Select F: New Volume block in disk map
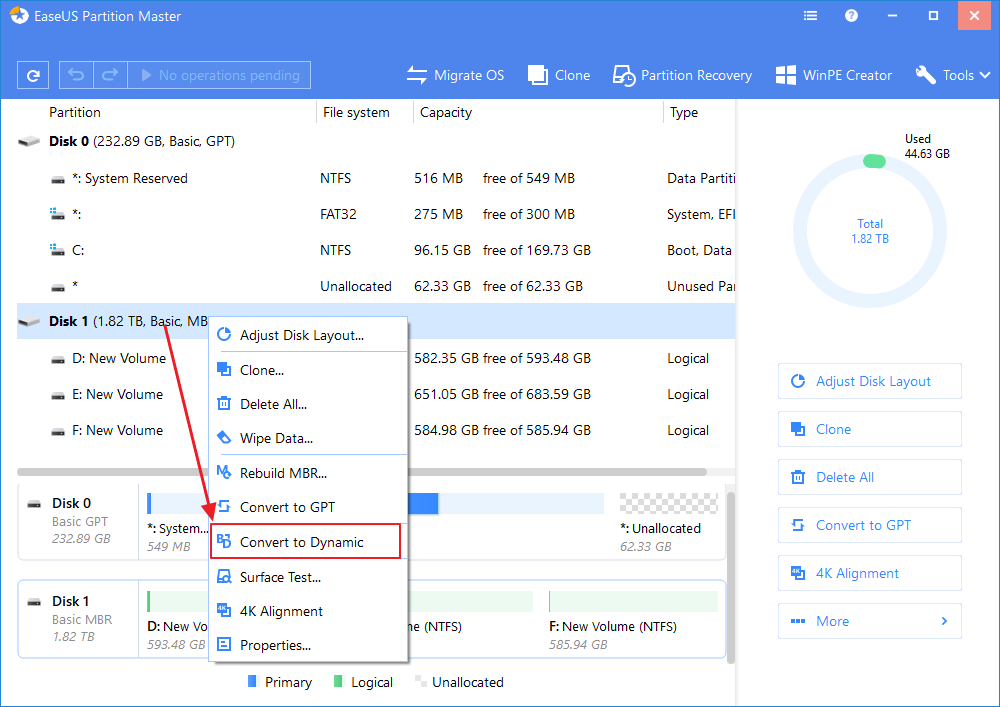Viewport: 1000px width, 707px height. [x=633, y=619]
